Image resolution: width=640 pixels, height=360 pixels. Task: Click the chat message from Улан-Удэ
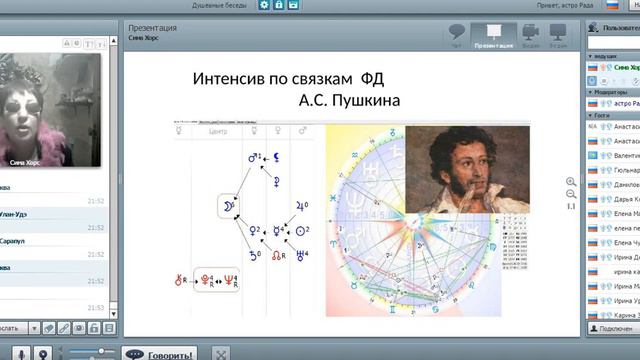pos(54,220)
